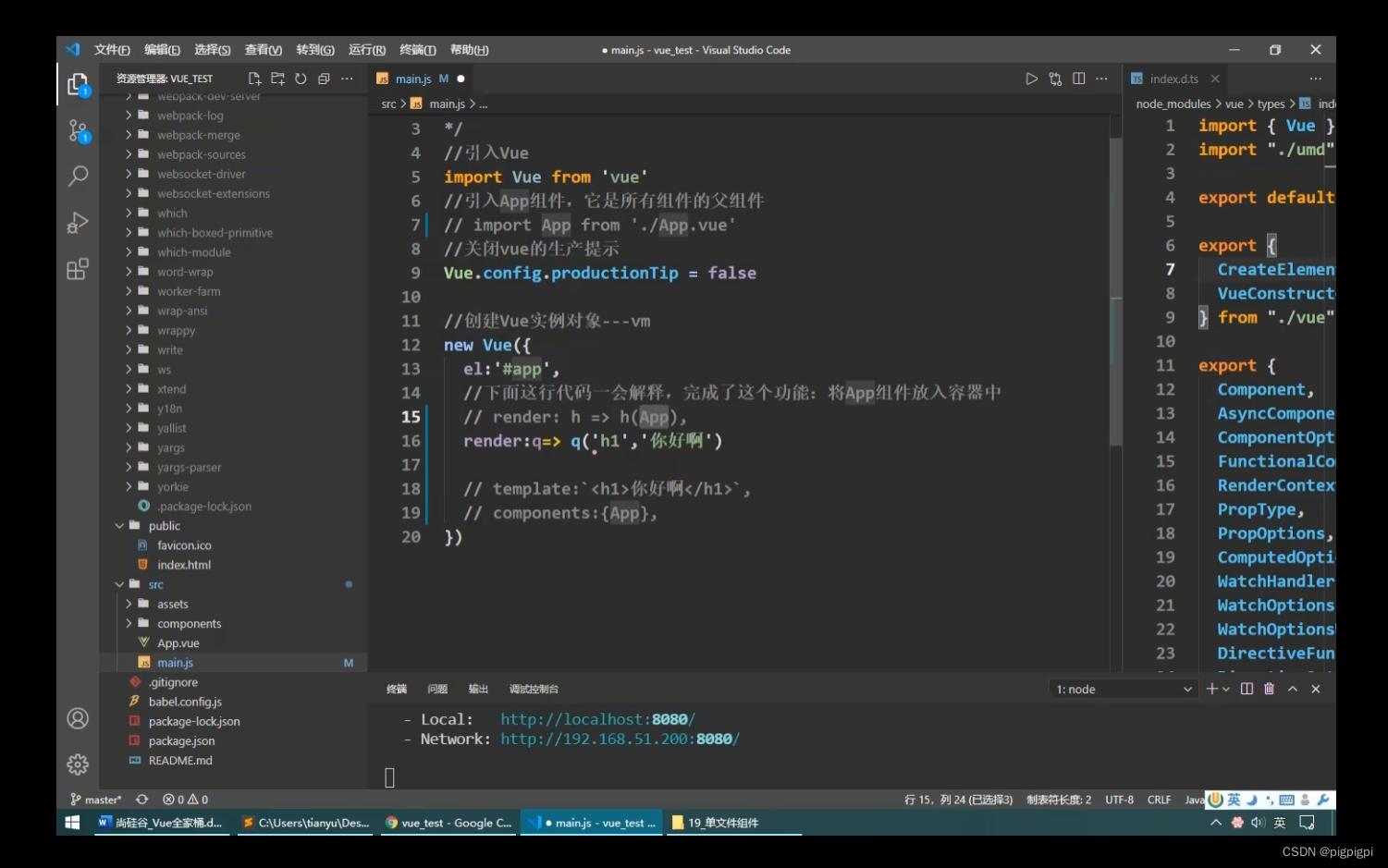Open the 编辑(E) menu
The width and height of the screenshot is (1388, 868).
(x=162, y=50)
